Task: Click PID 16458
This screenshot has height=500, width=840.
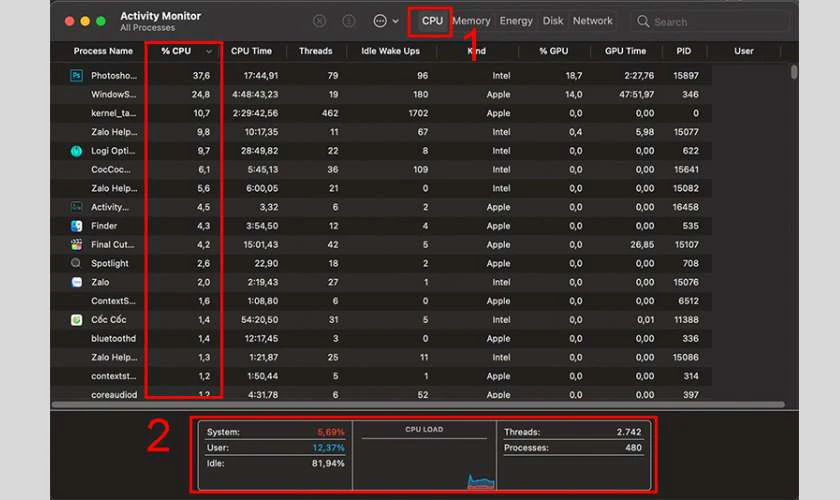Action: click(x=686, y=207)
